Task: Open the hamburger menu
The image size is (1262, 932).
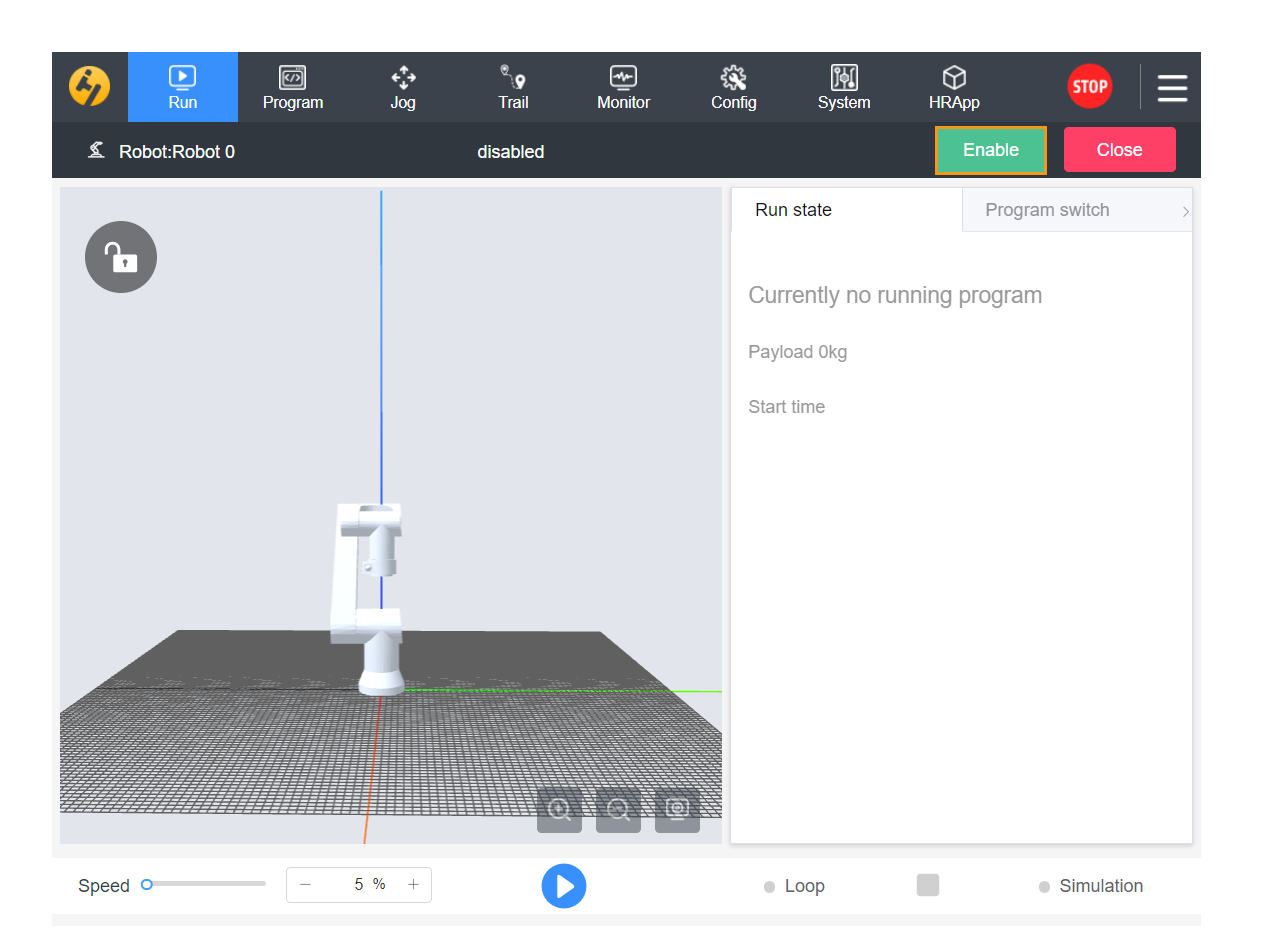Action: 1172,88
